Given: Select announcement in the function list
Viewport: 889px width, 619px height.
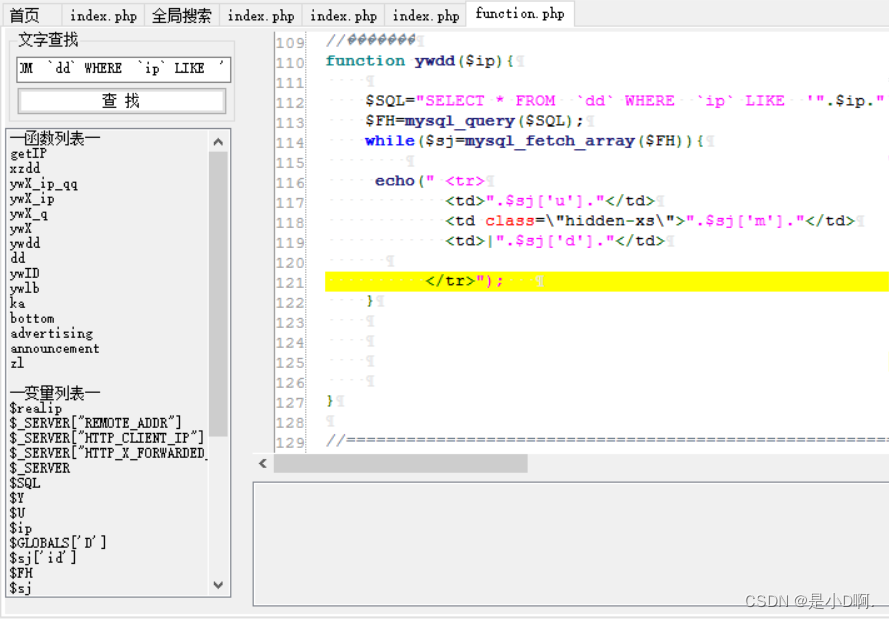Looking at the screenshot, I should pyautogui.click(x=54, y=348).
